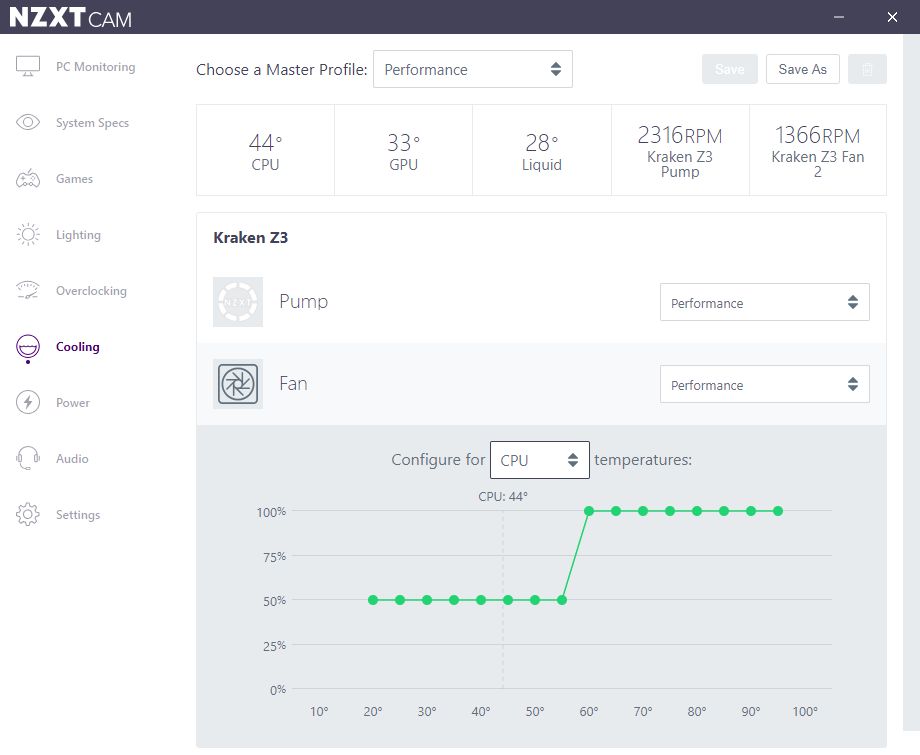Click the System Specs eye icon
The height and width of the screenshot is (755, 920).
coord(28,122)
